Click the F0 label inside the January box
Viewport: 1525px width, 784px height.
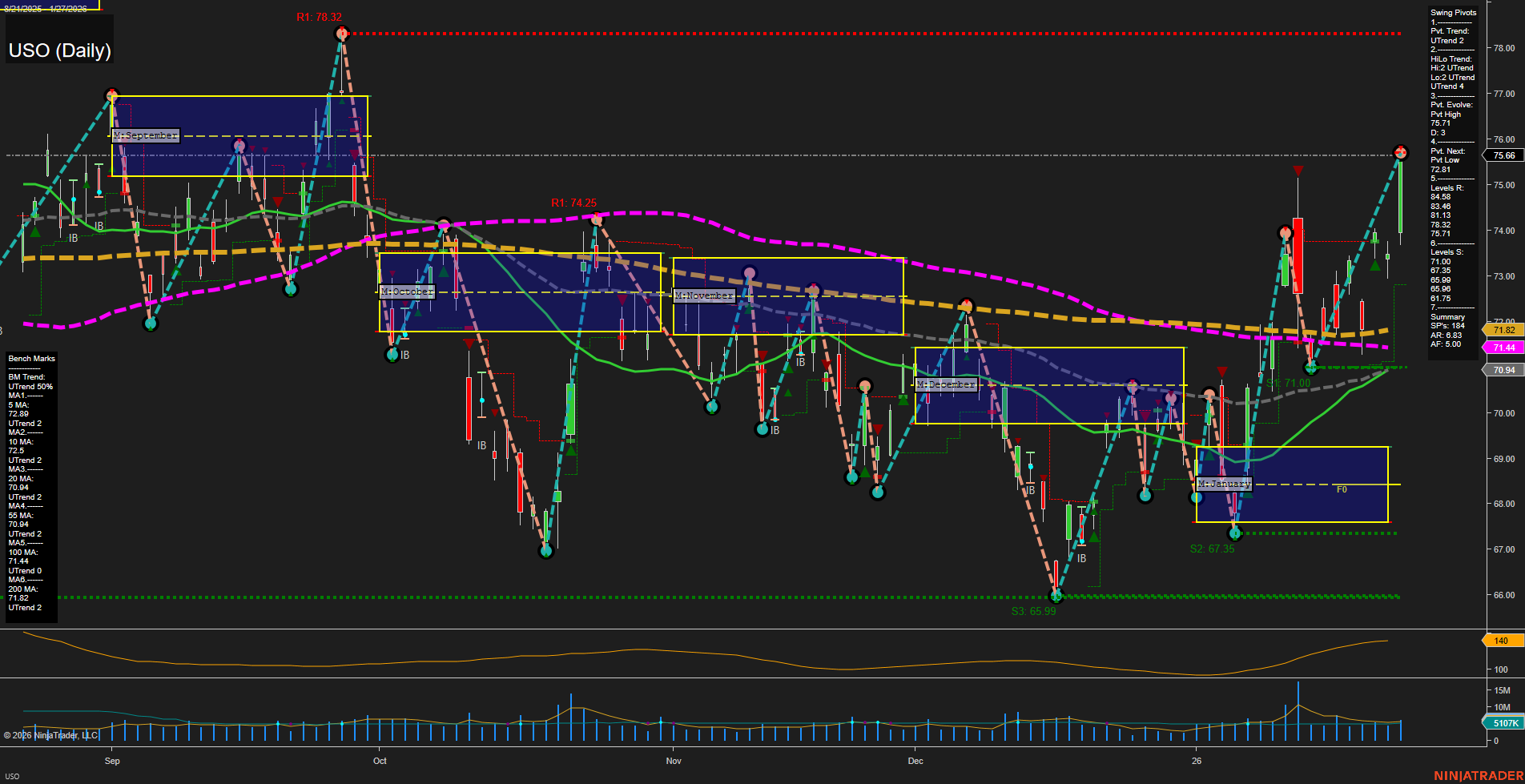coord(1341,488)
